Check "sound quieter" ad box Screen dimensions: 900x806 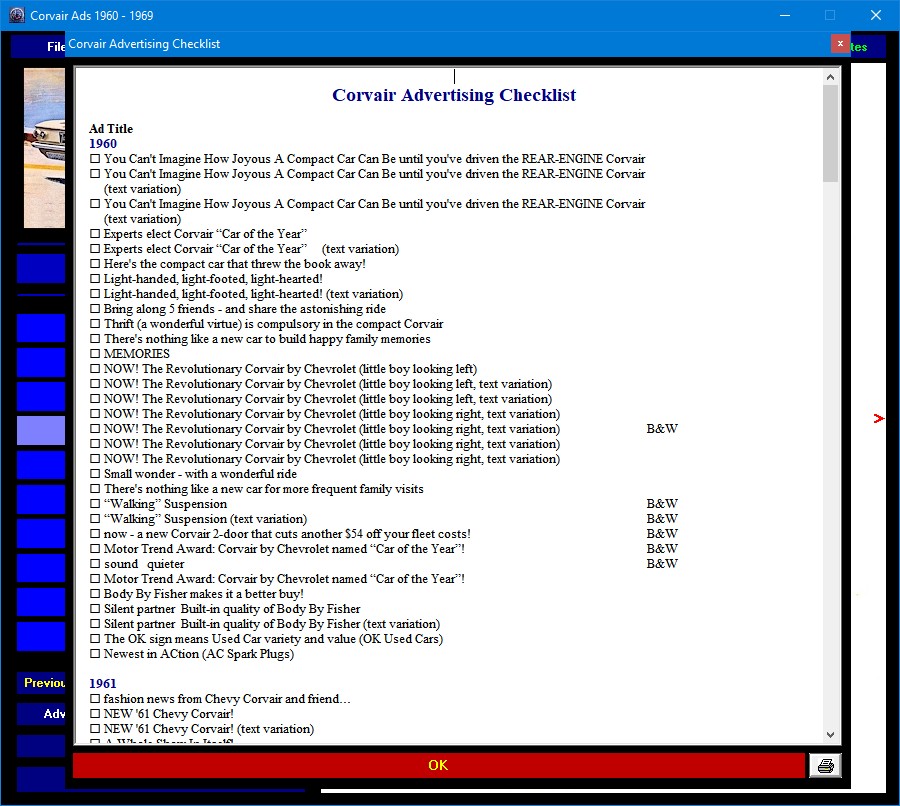coord(95,564)
